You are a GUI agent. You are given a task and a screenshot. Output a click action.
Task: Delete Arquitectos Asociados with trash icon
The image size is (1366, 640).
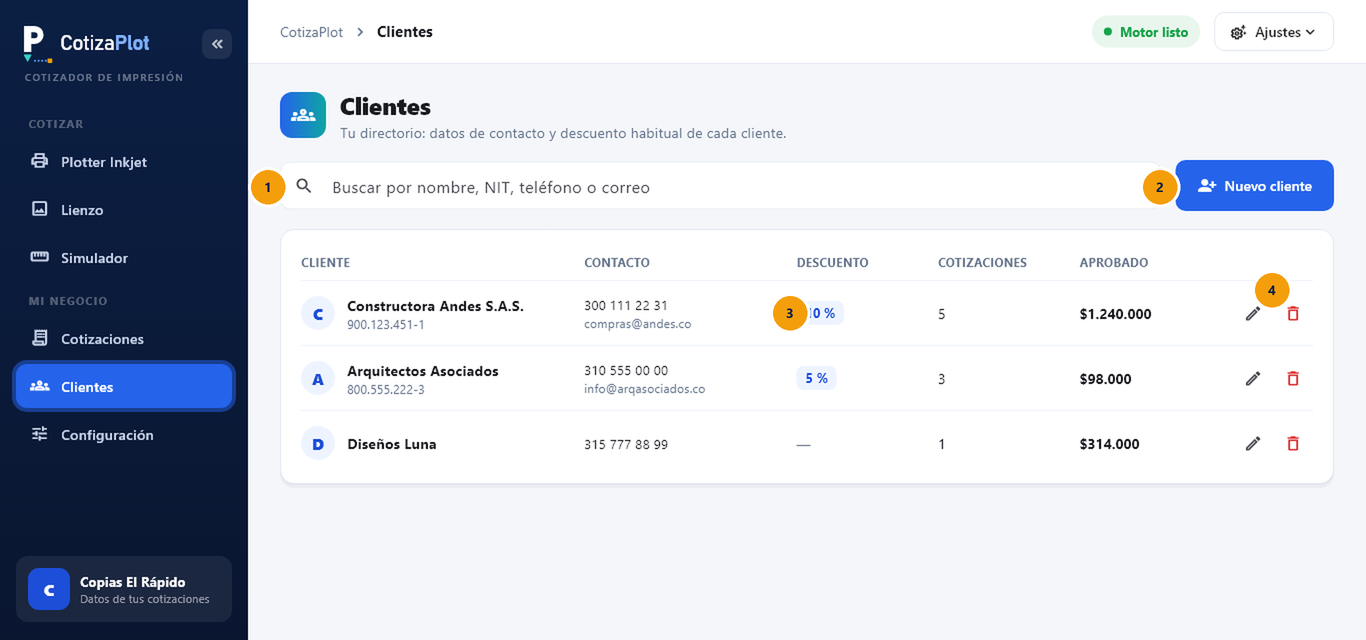tap(1293, 379)
